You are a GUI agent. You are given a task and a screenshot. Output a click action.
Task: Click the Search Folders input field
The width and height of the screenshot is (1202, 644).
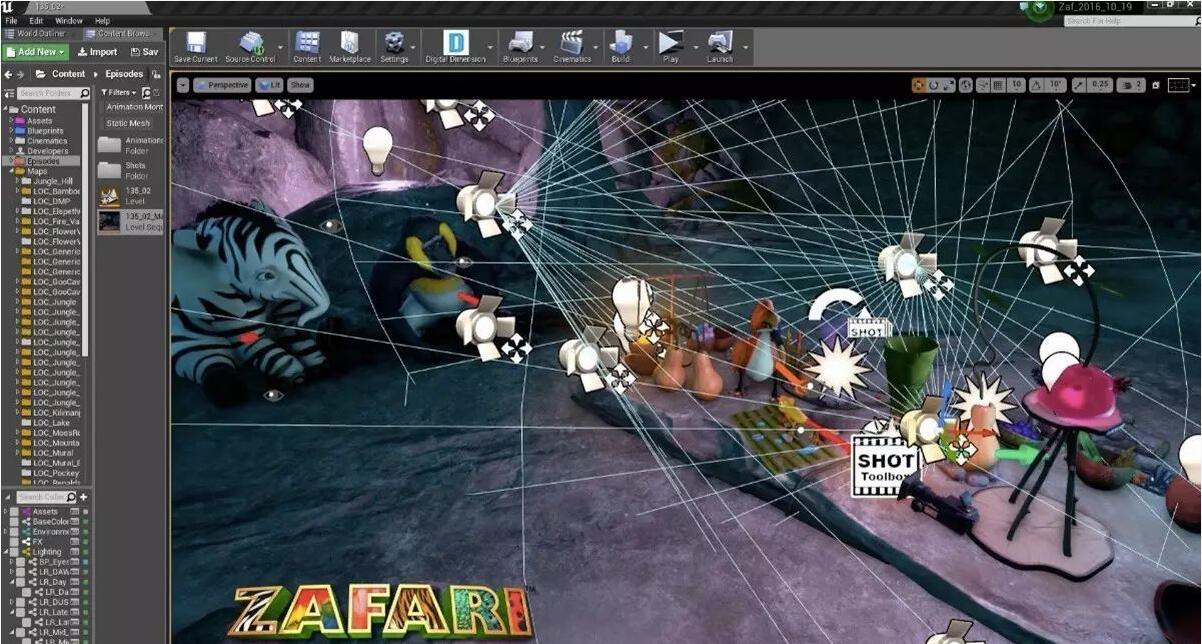[51, 93]
